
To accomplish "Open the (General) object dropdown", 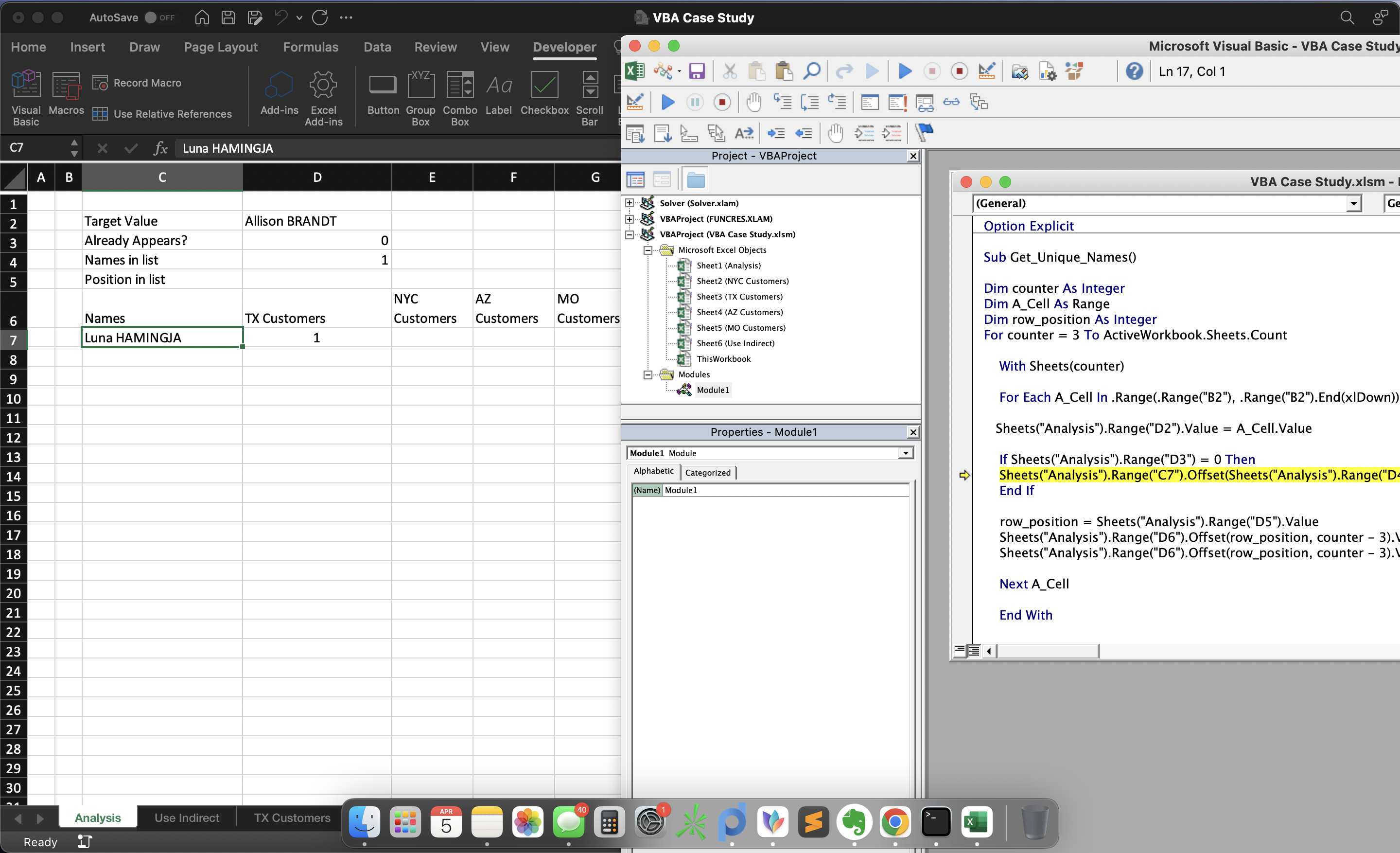I will 1353,203.
